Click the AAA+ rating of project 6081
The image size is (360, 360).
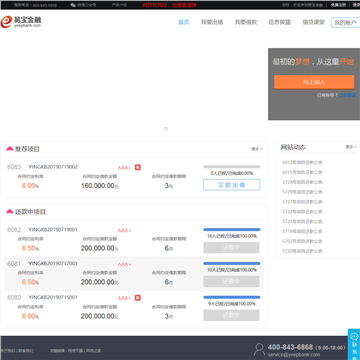[124, 264]
